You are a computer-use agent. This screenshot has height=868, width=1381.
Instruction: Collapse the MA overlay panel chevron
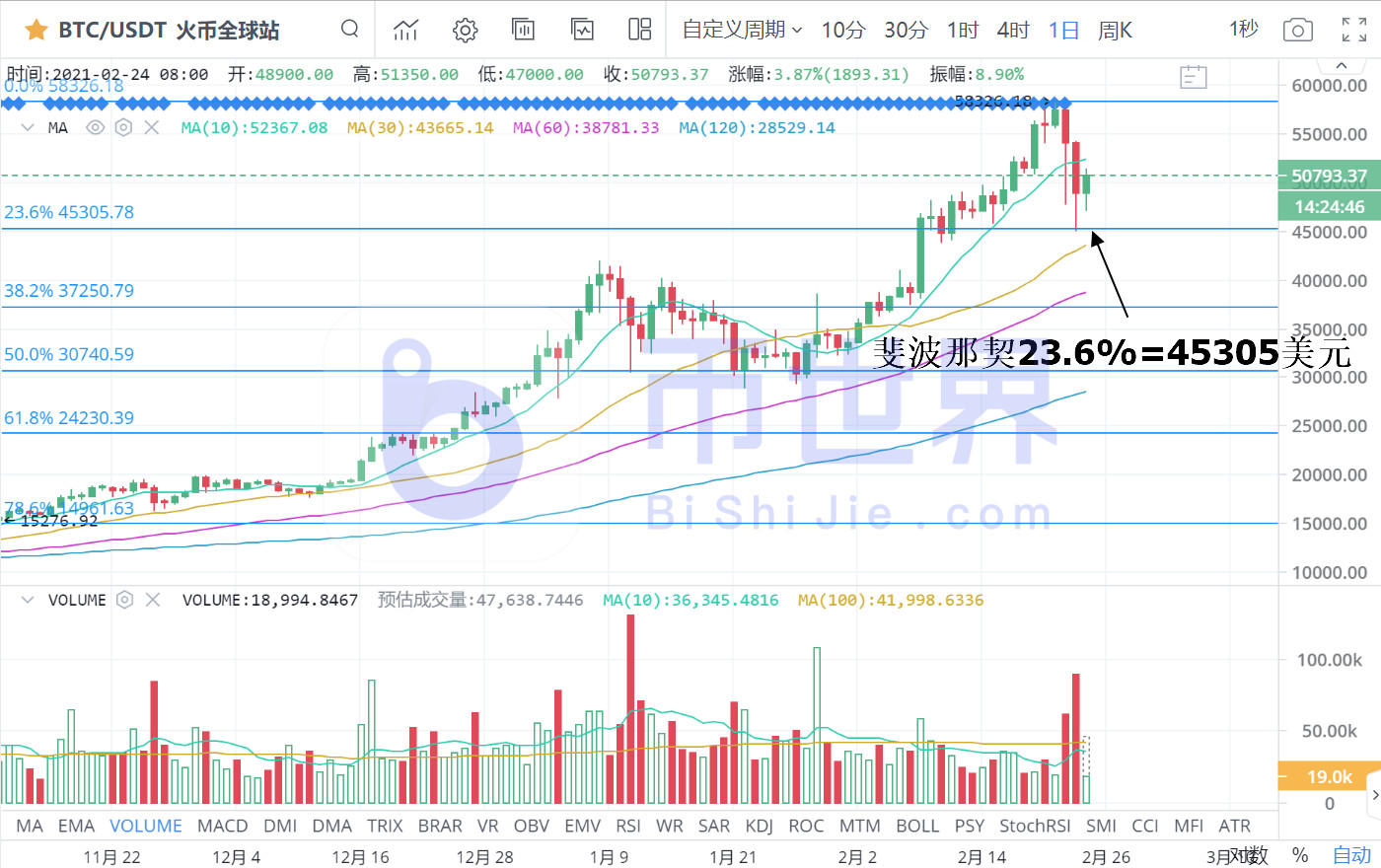tap(27, 128)
